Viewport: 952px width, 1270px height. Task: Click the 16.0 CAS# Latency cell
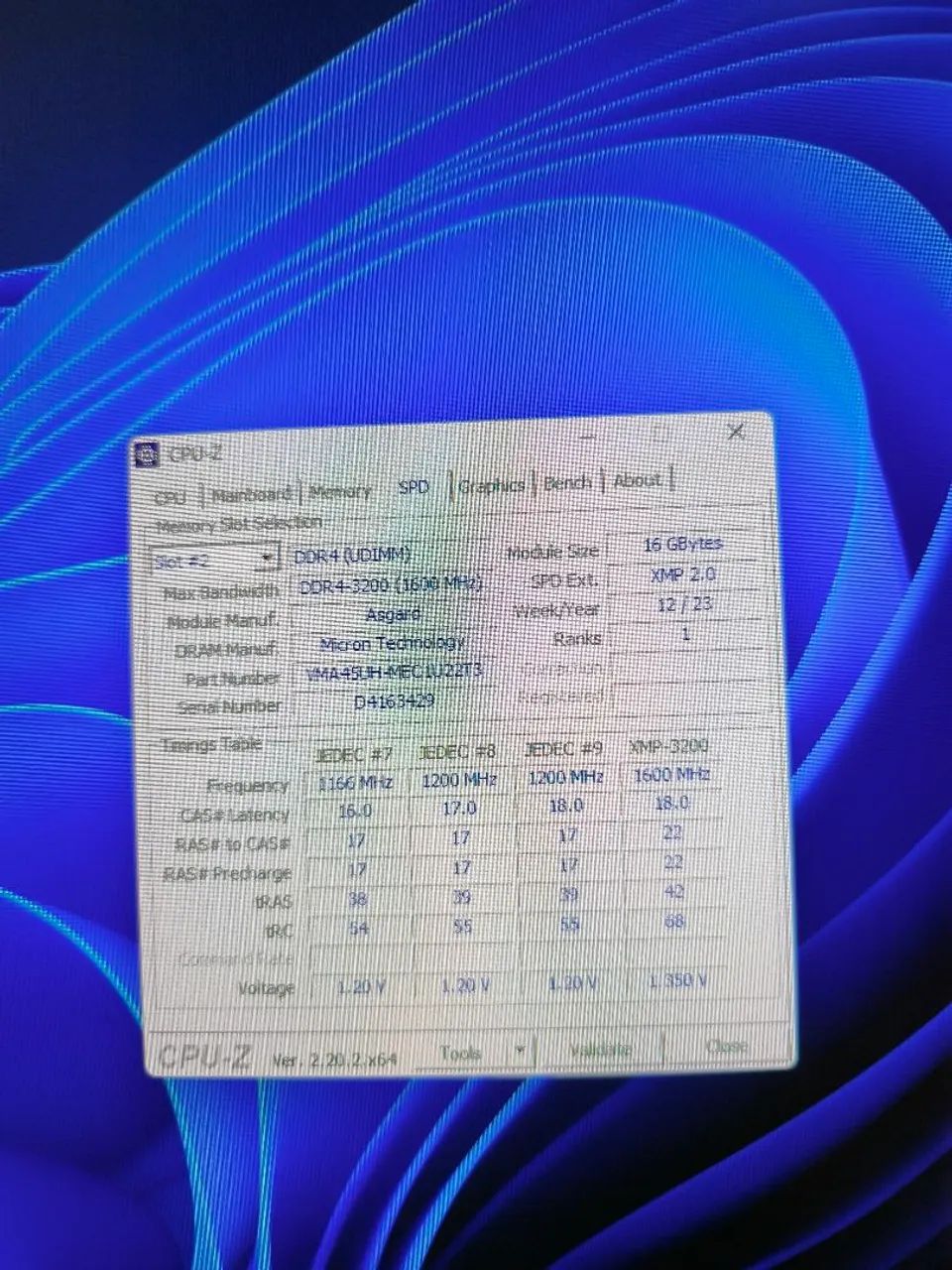pyautogui.click(x=355, y=811)
